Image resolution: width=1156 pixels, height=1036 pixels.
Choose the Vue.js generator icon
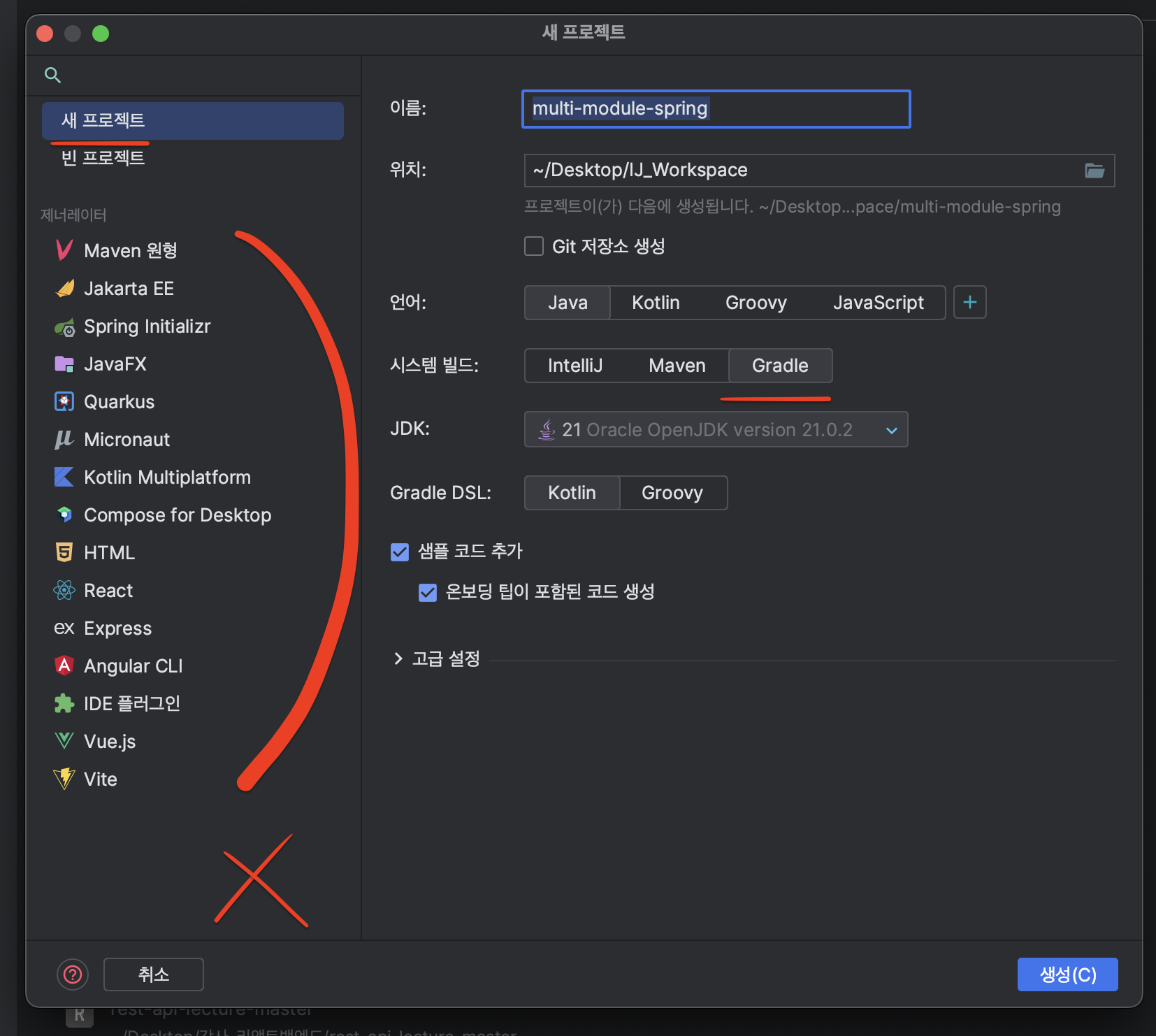[x=64, y=741]
